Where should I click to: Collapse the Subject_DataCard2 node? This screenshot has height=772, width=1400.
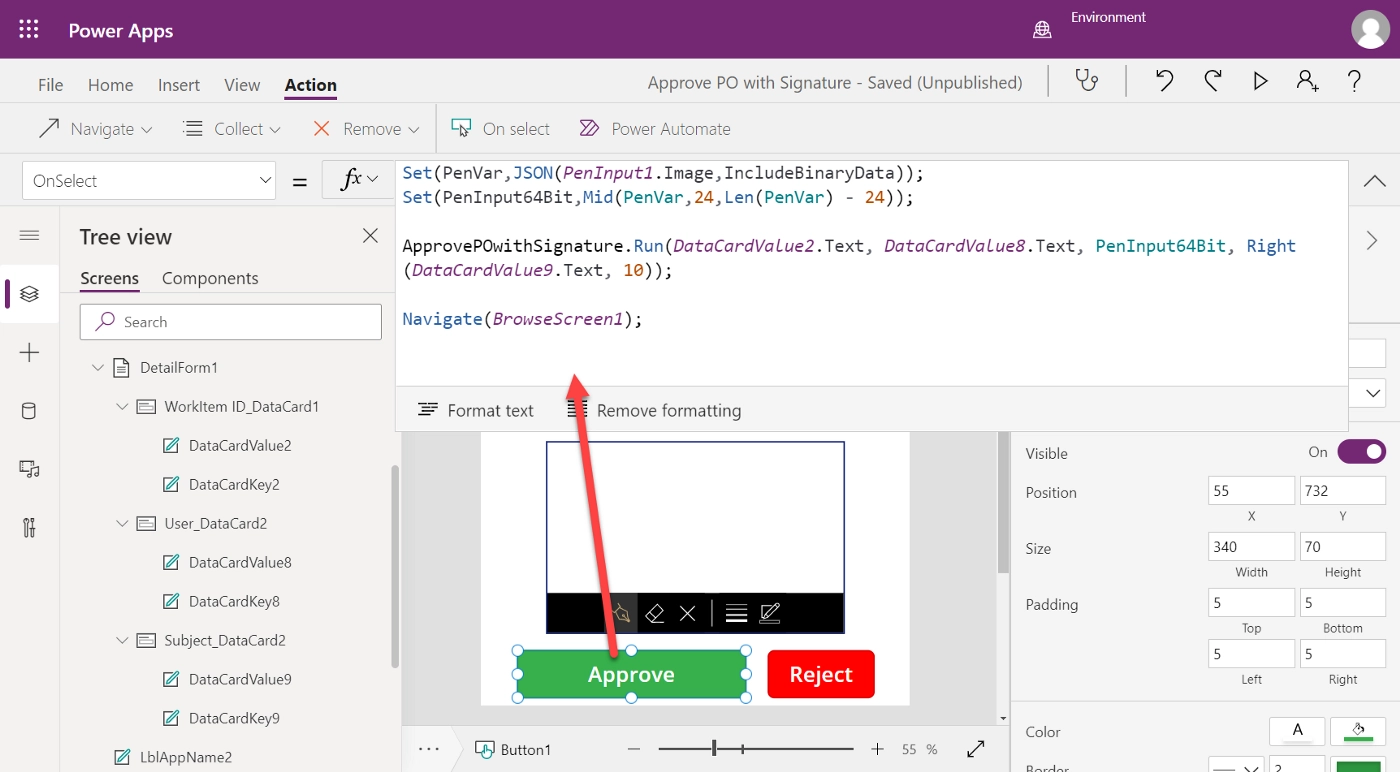[x=122, y=641]
